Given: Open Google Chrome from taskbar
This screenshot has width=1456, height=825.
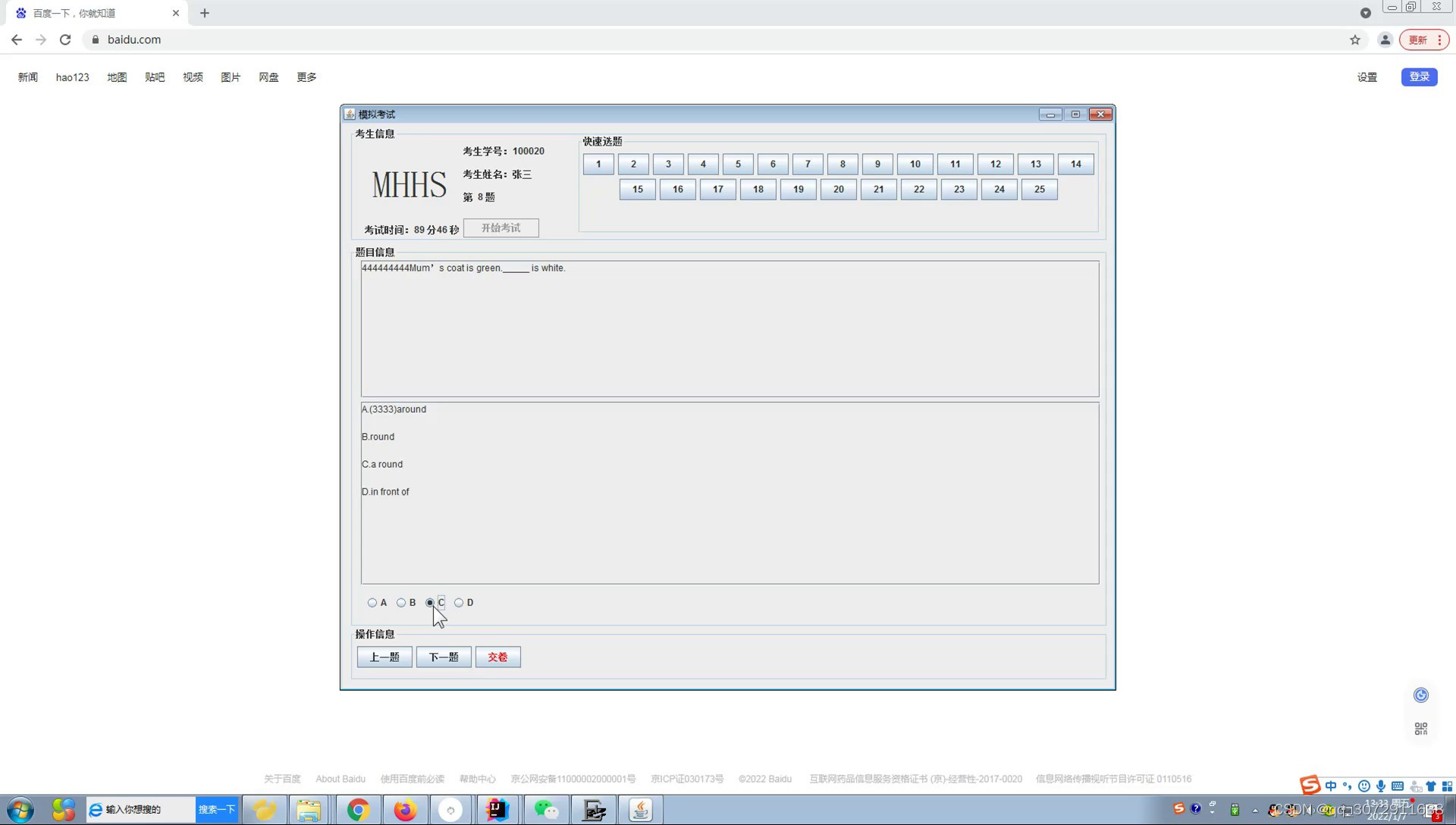Looking at the screenshot, I should pyautogui.click(x=358, y=810).
